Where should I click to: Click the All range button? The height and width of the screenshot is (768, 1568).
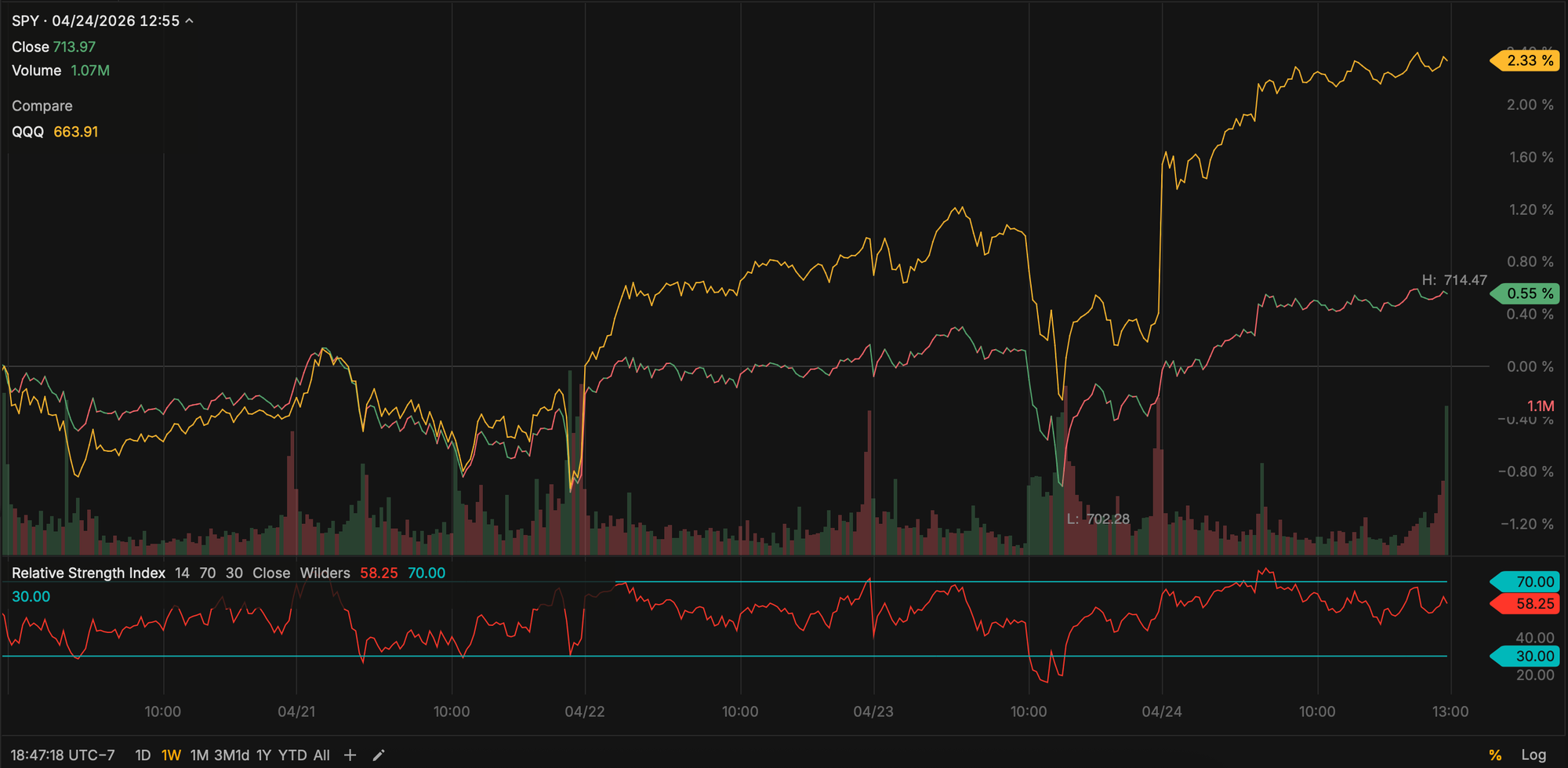pyautogui.click(x=321, y=755)
